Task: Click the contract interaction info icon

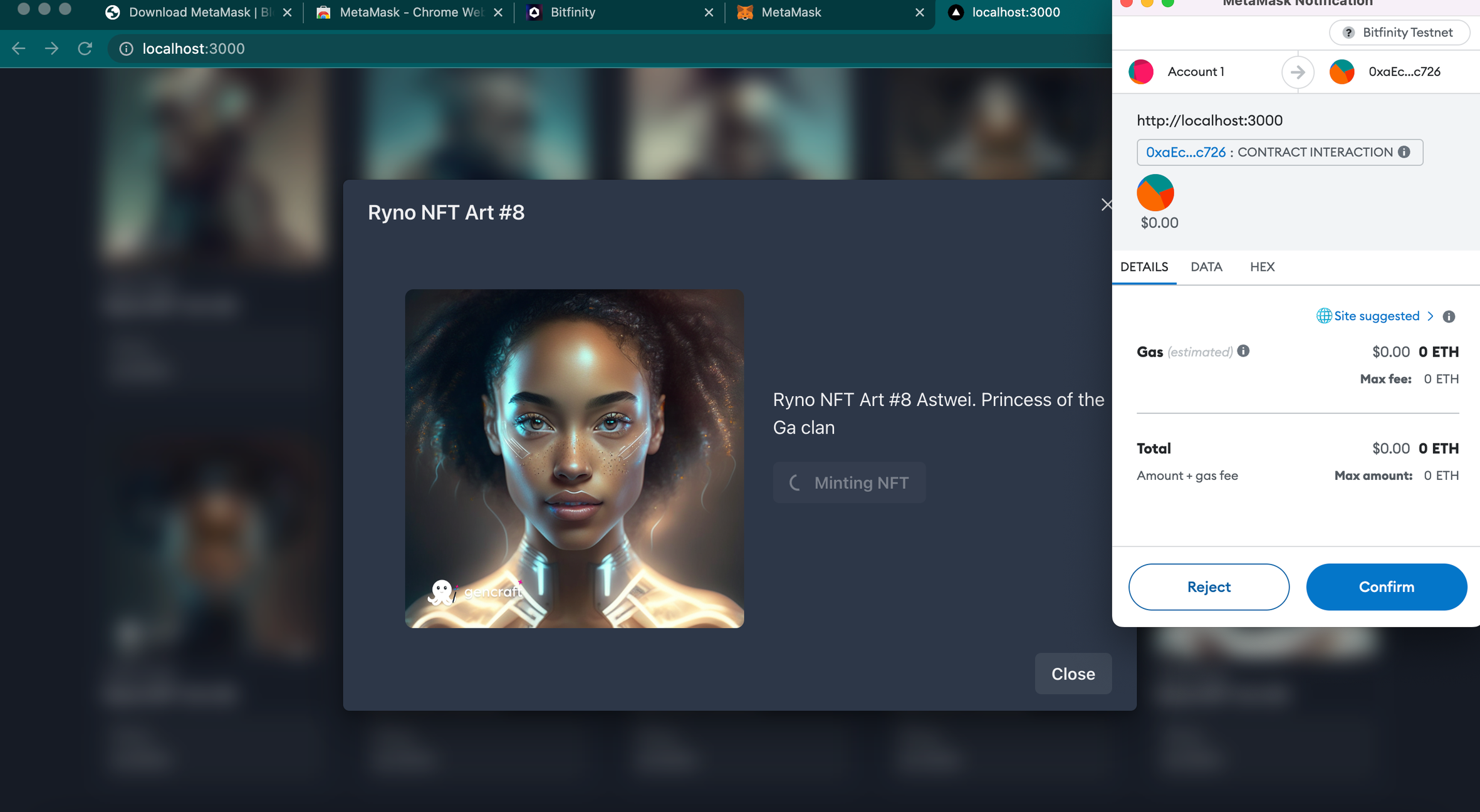Action: coord(1404,152)
